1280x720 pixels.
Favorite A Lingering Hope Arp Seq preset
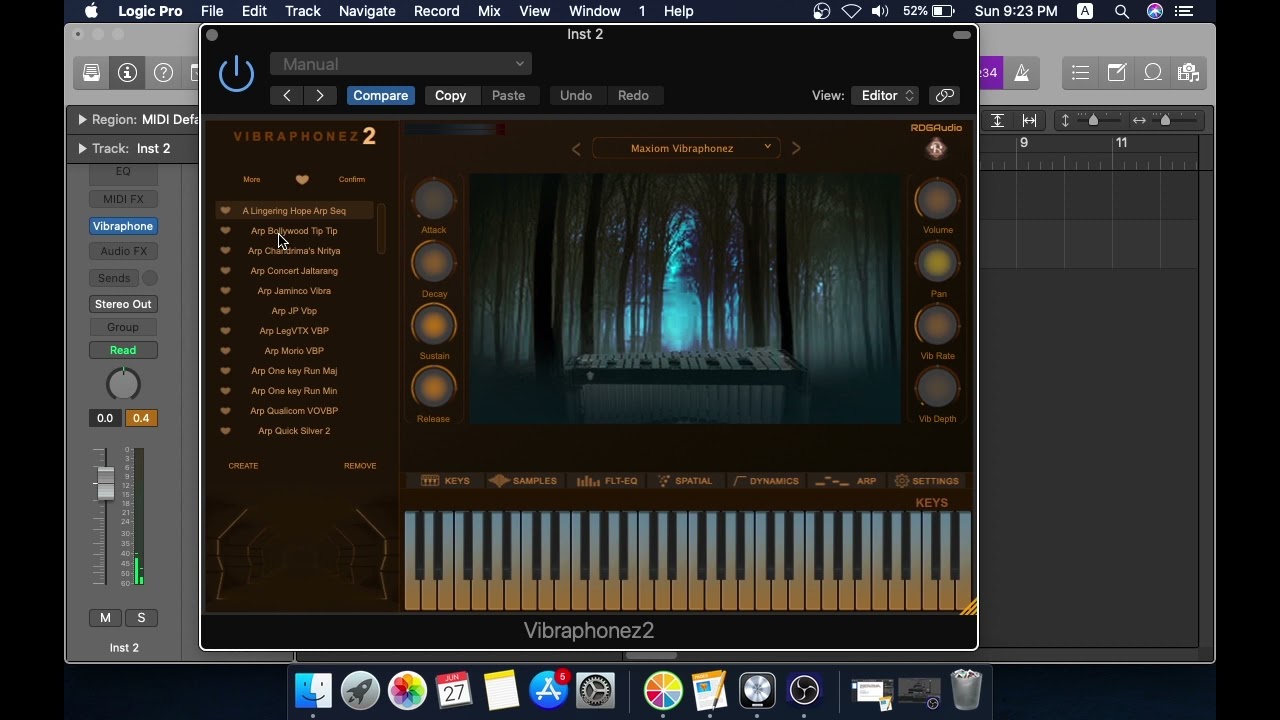[x=225, y=211]
